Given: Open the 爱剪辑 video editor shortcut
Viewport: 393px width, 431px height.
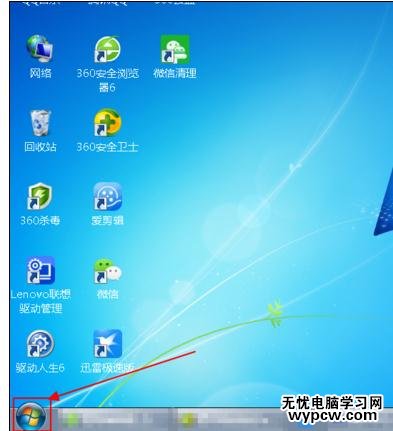Looking at the screenshot, I should [107, 196].
